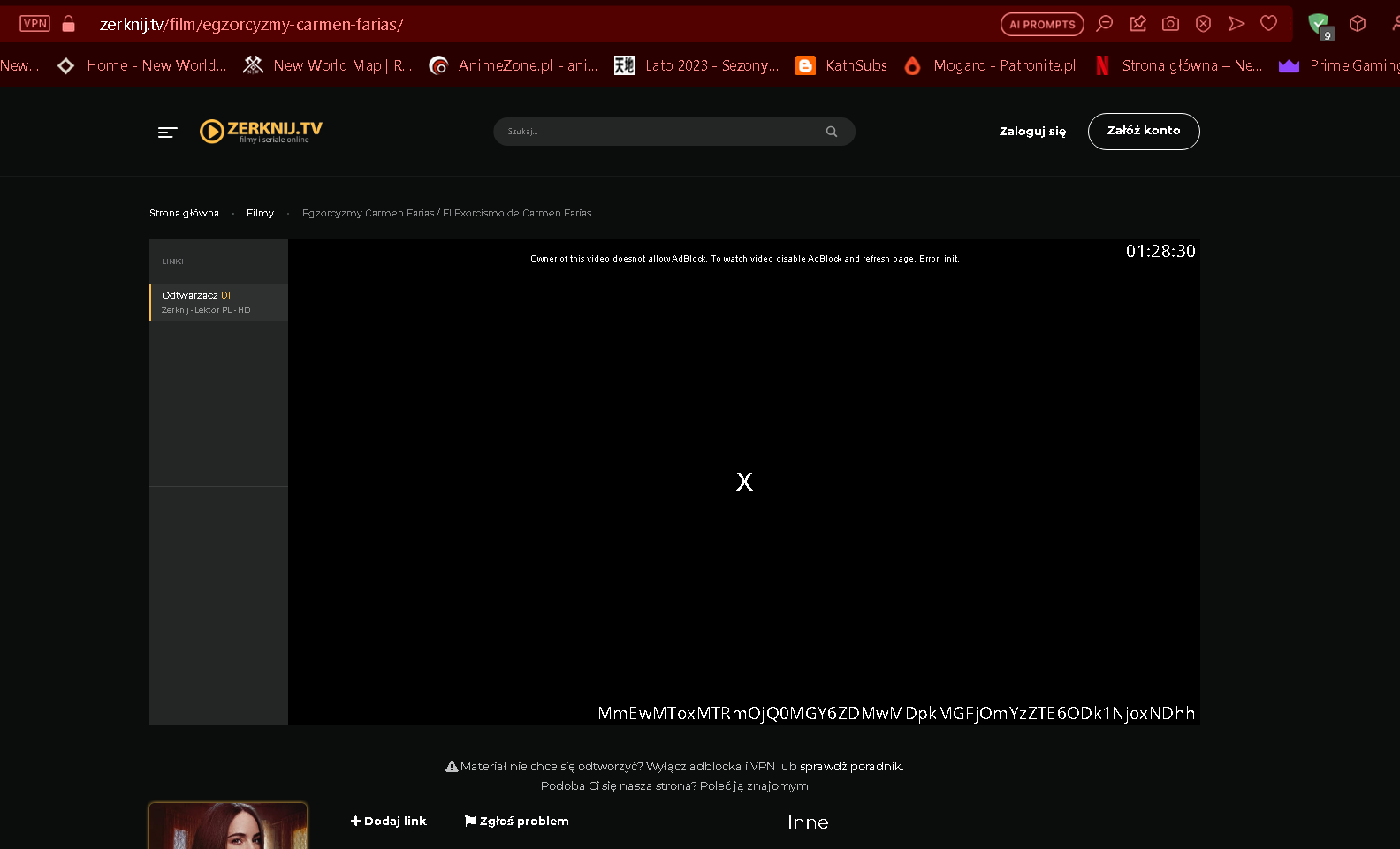The height and width of the screenshot is (849, 1400).
Task: Close the video overlay with X
Action: tap(744, 481)
